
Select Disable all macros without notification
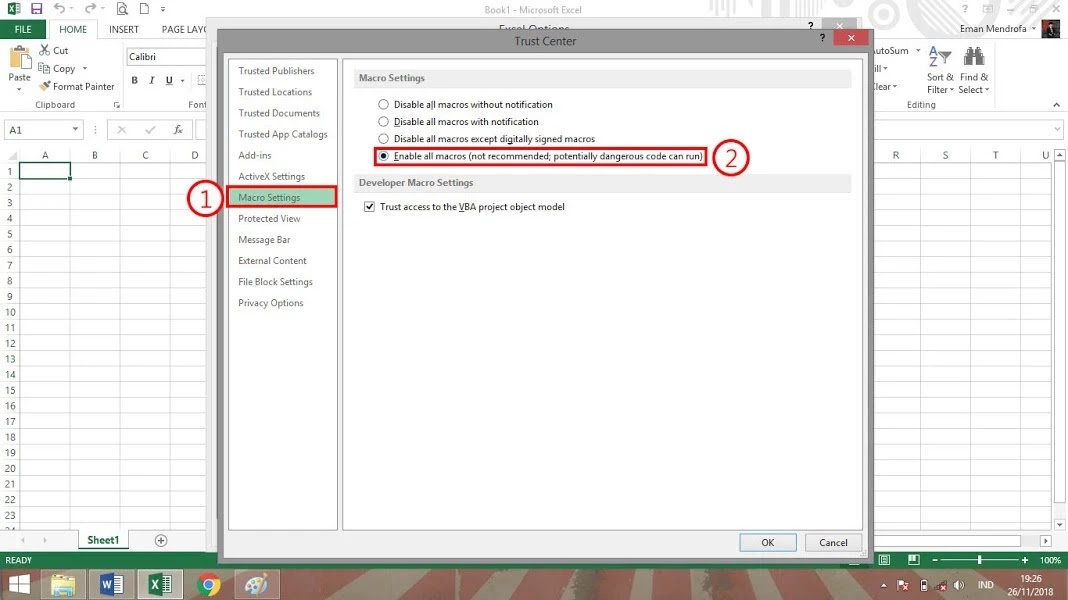coord(383,104)
